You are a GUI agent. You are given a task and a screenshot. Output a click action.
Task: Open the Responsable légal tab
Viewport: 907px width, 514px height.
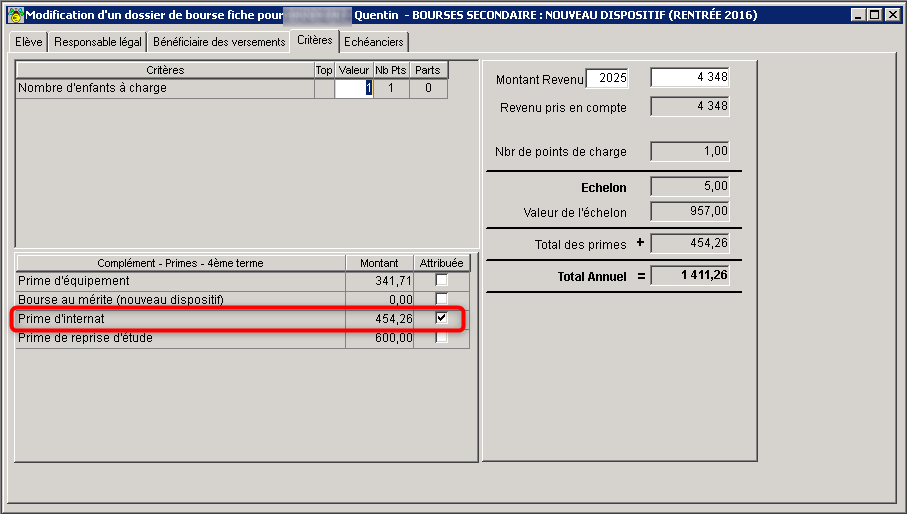[98, 42]
